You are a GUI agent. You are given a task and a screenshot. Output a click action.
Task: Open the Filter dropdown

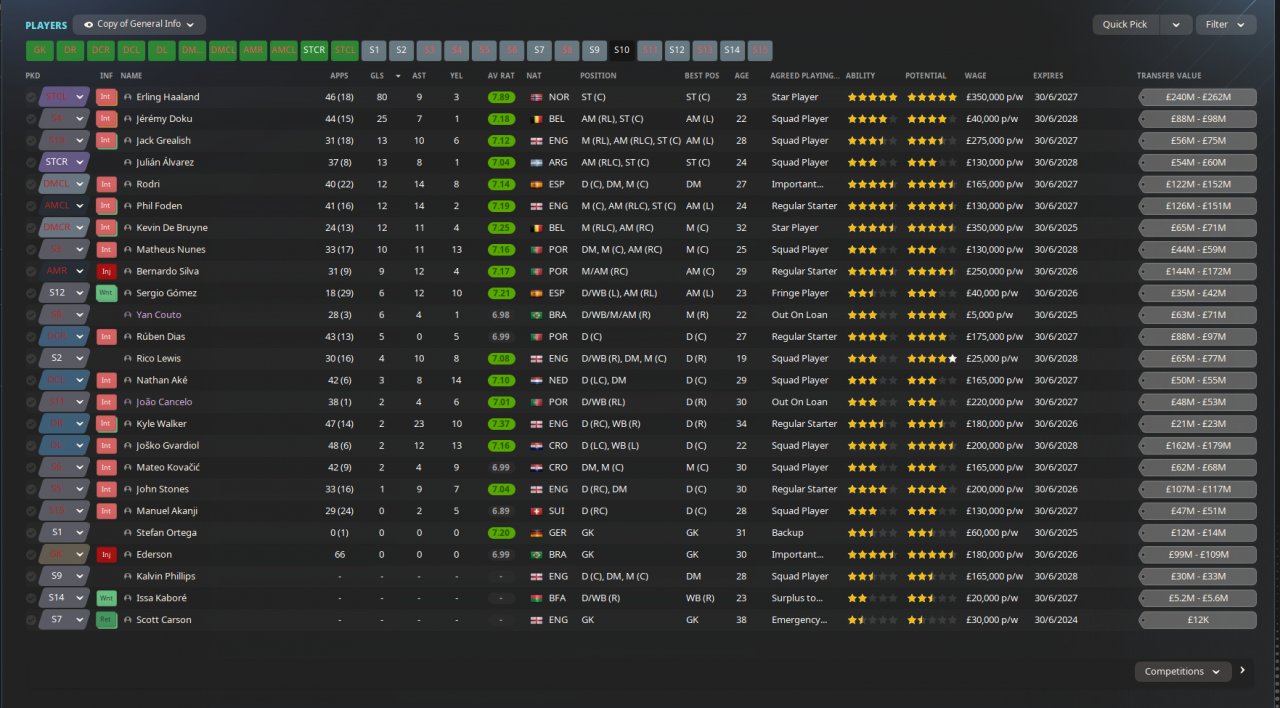[1226, 24]
